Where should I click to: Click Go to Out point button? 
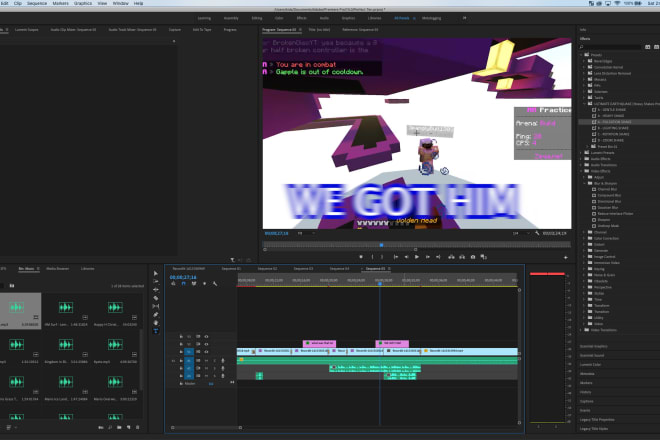coord(438,257)
